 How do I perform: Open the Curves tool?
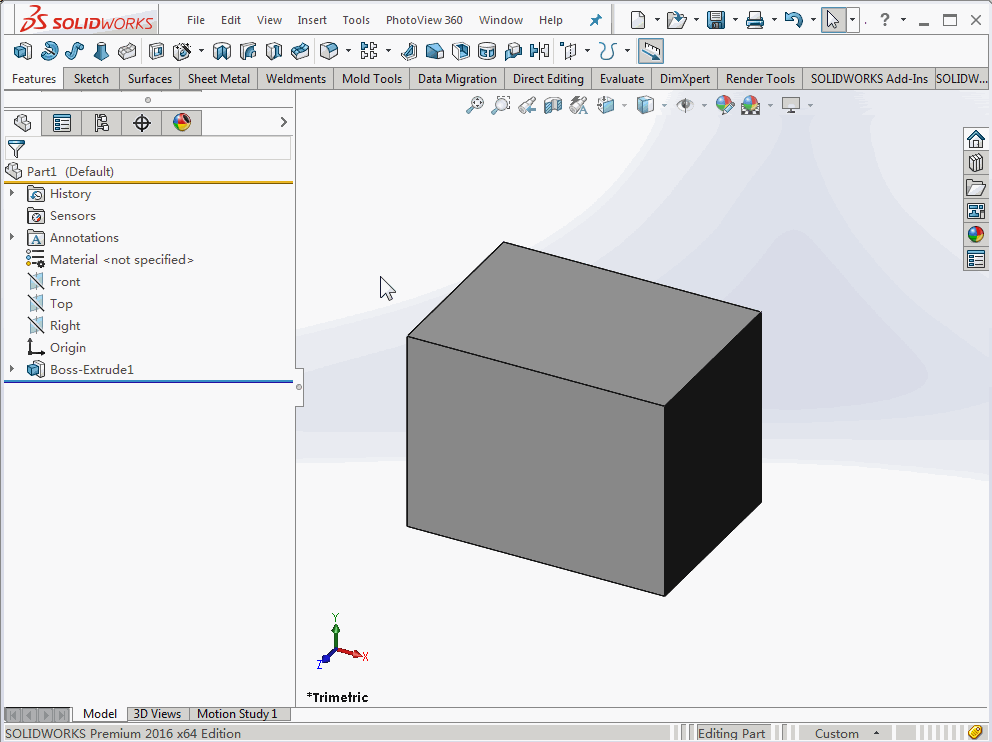[x=607, y=51]
